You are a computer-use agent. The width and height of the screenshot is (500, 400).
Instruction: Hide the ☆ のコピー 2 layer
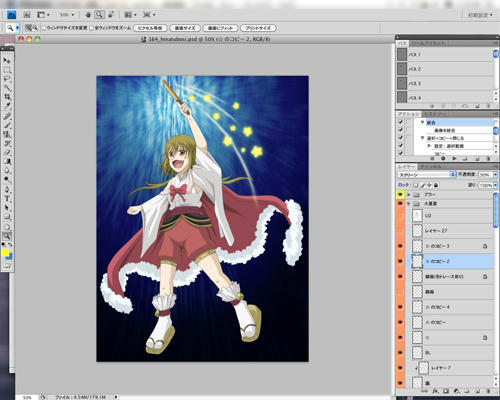point(400,261)
